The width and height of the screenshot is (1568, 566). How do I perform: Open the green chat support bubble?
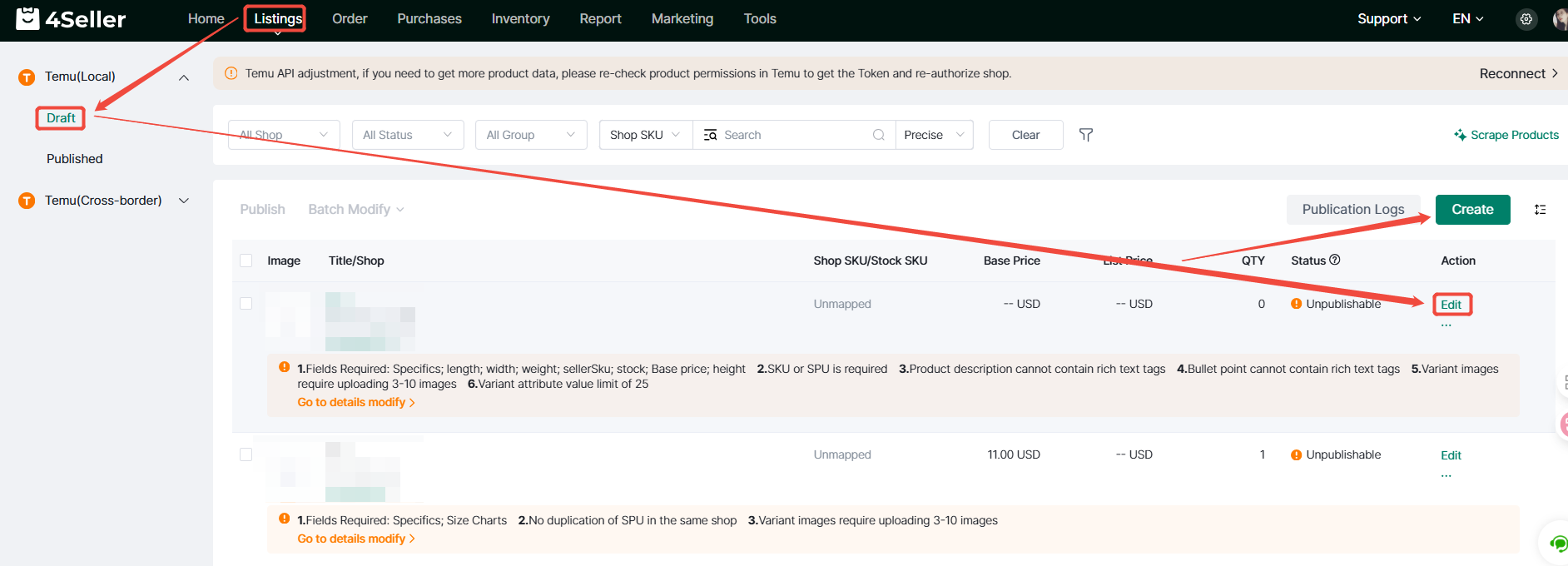(1558, 544)
